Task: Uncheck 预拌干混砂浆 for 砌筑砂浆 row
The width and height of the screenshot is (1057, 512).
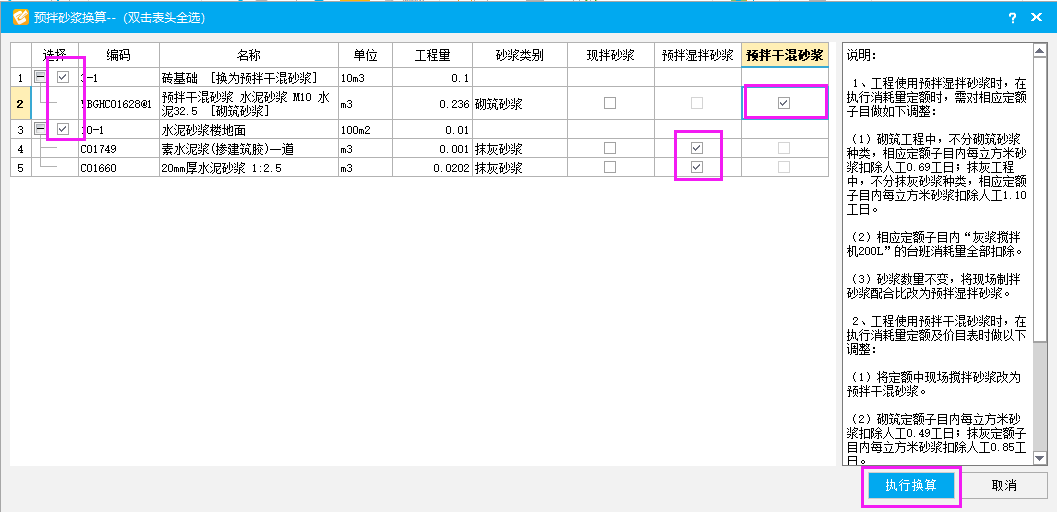Action: 784,103
